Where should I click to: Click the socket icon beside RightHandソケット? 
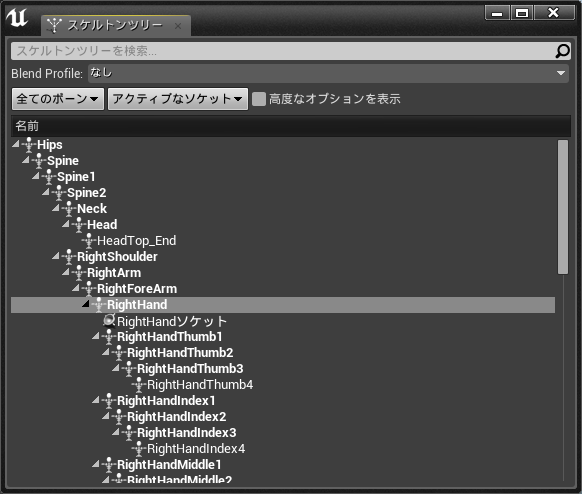pyautogui.click(x=109, y=320)
